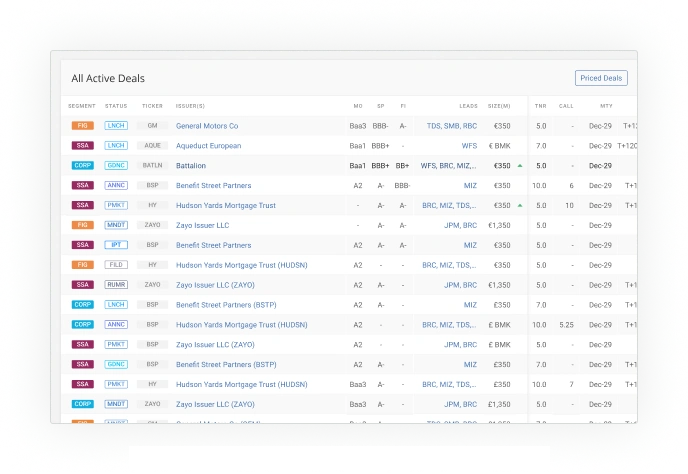The image size is (688, 474).
Task: Sort by LEADS column header
Action: tap(468, 106)
